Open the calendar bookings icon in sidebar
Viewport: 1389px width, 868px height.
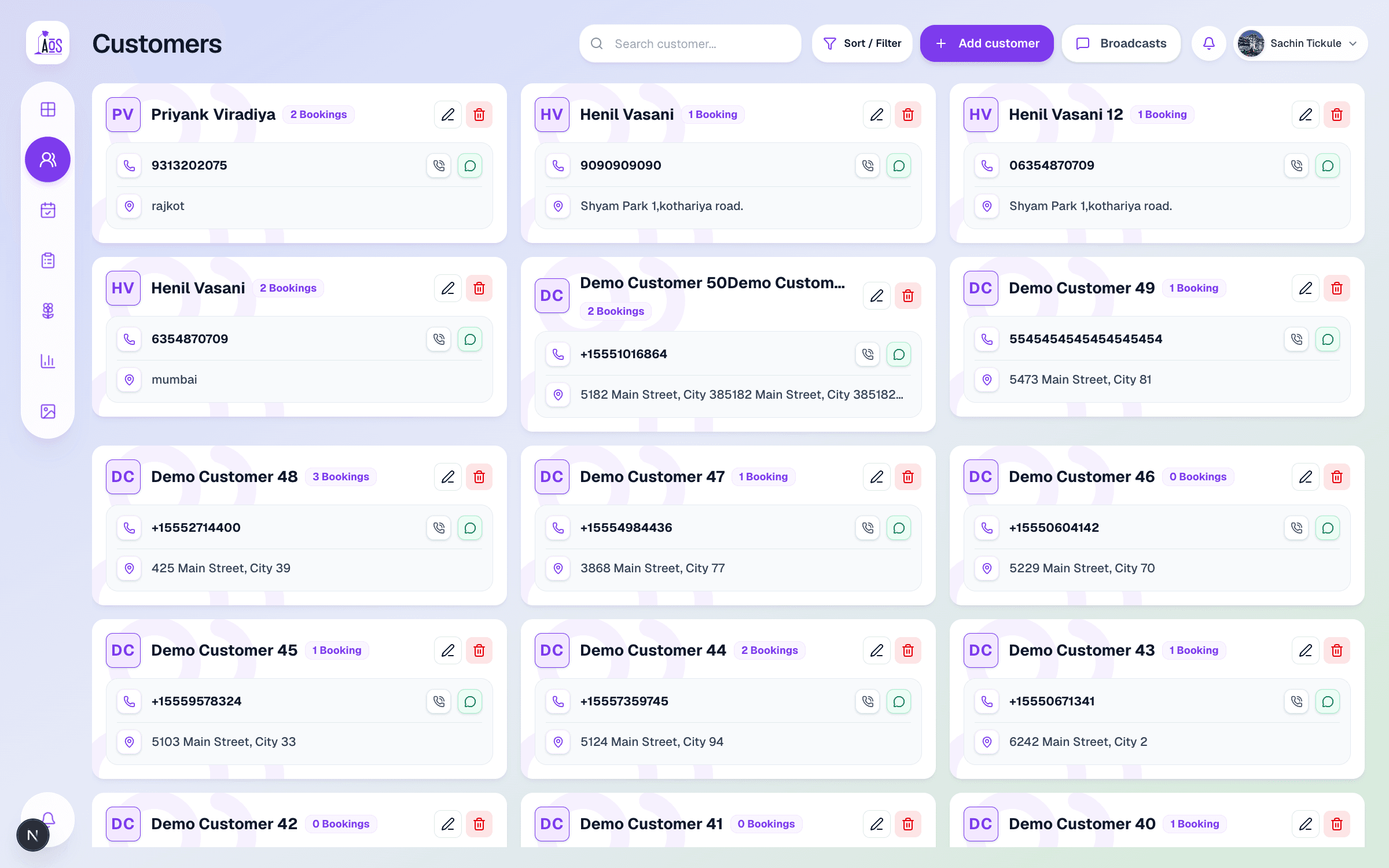click(x=48, y=210)
